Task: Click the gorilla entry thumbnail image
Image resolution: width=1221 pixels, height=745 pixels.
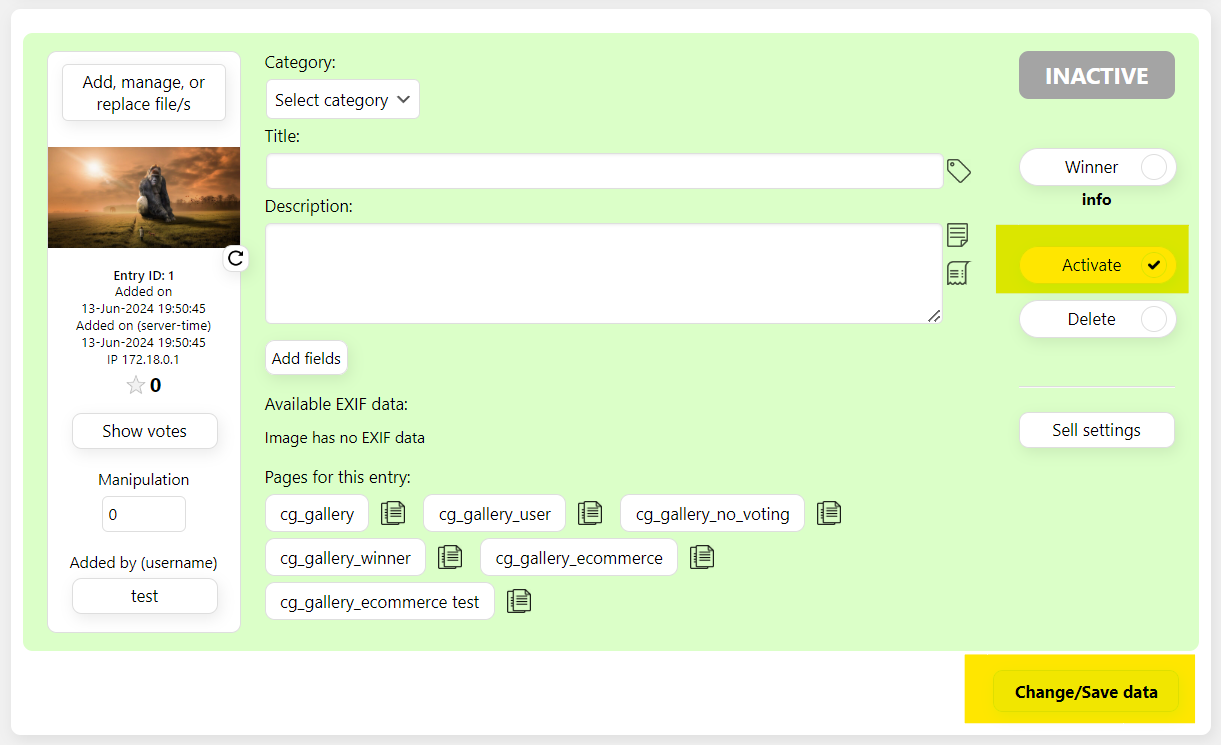Action: [144, 197]
